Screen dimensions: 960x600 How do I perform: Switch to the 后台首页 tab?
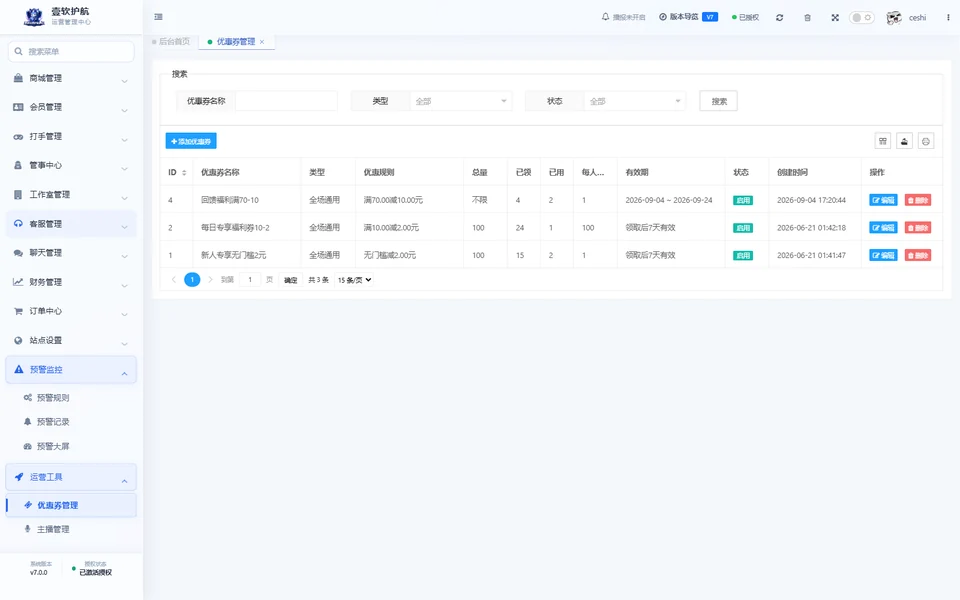[171, 42]
